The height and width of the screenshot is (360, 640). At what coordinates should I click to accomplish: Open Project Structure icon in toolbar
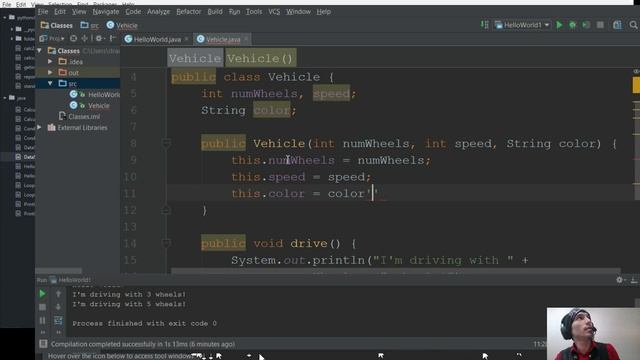pyautogui.click(x=617, y=25)
